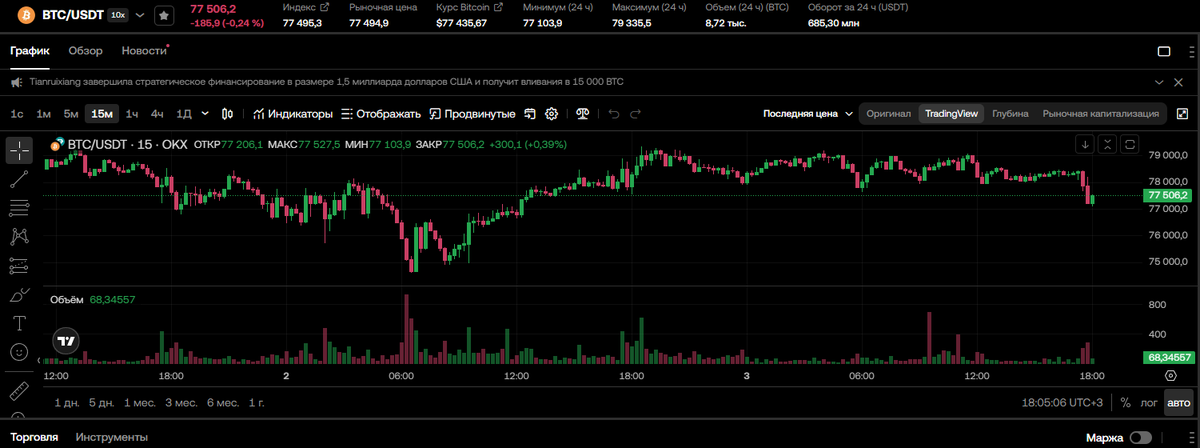The height and width of the screenshot is (448, 1200).
Task: Select the 5м timeframe
Action: pyautogui.click(x=71, y=114)
